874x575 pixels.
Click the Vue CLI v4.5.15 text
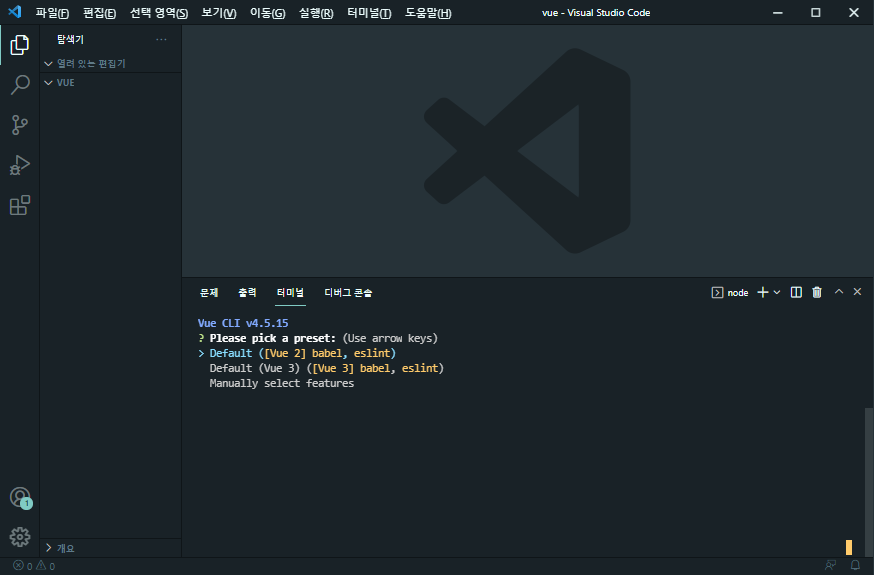[x=243, y=323]
